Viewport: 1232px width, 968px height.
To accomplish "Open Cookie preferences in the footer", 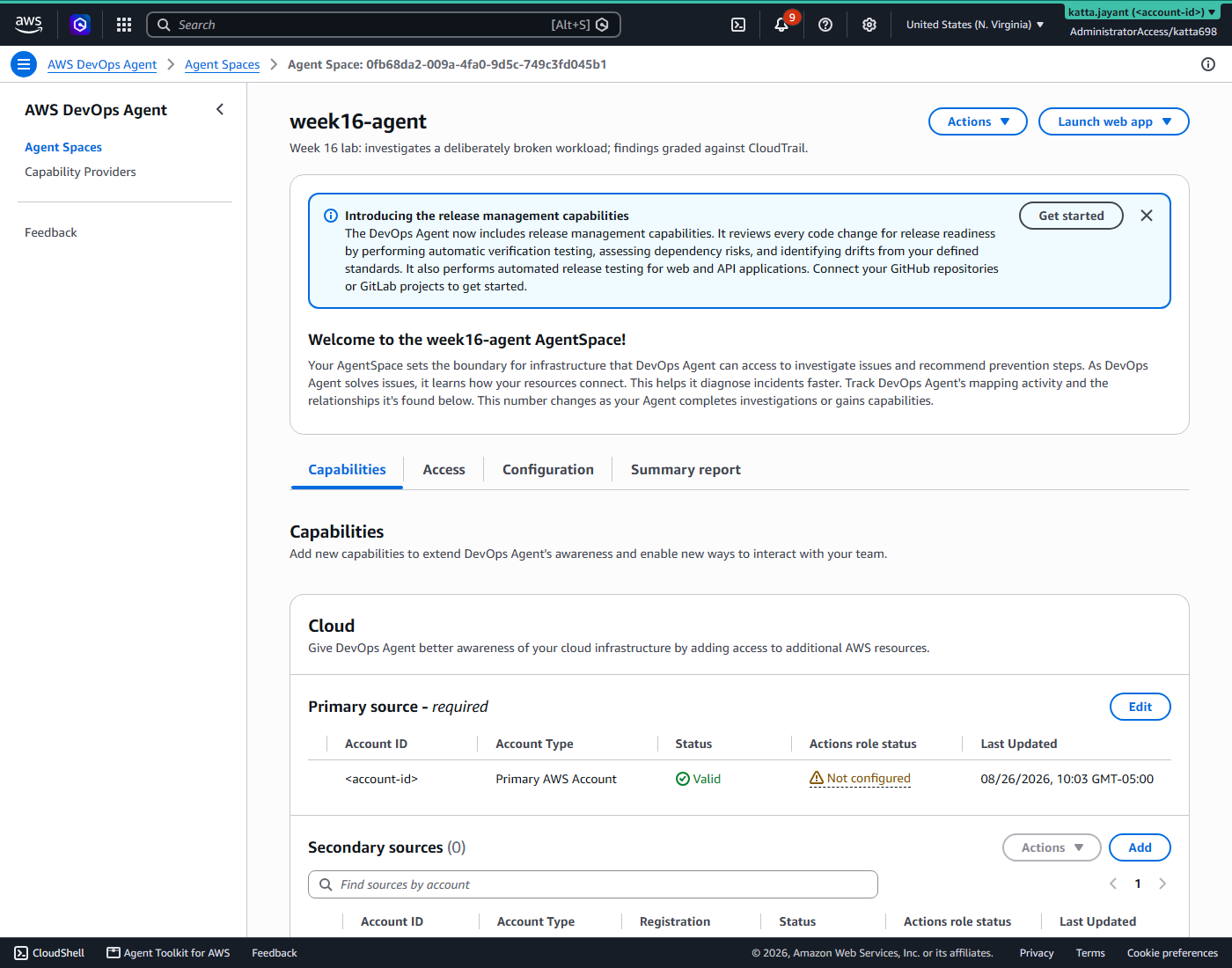I will tap(1172, 953).
